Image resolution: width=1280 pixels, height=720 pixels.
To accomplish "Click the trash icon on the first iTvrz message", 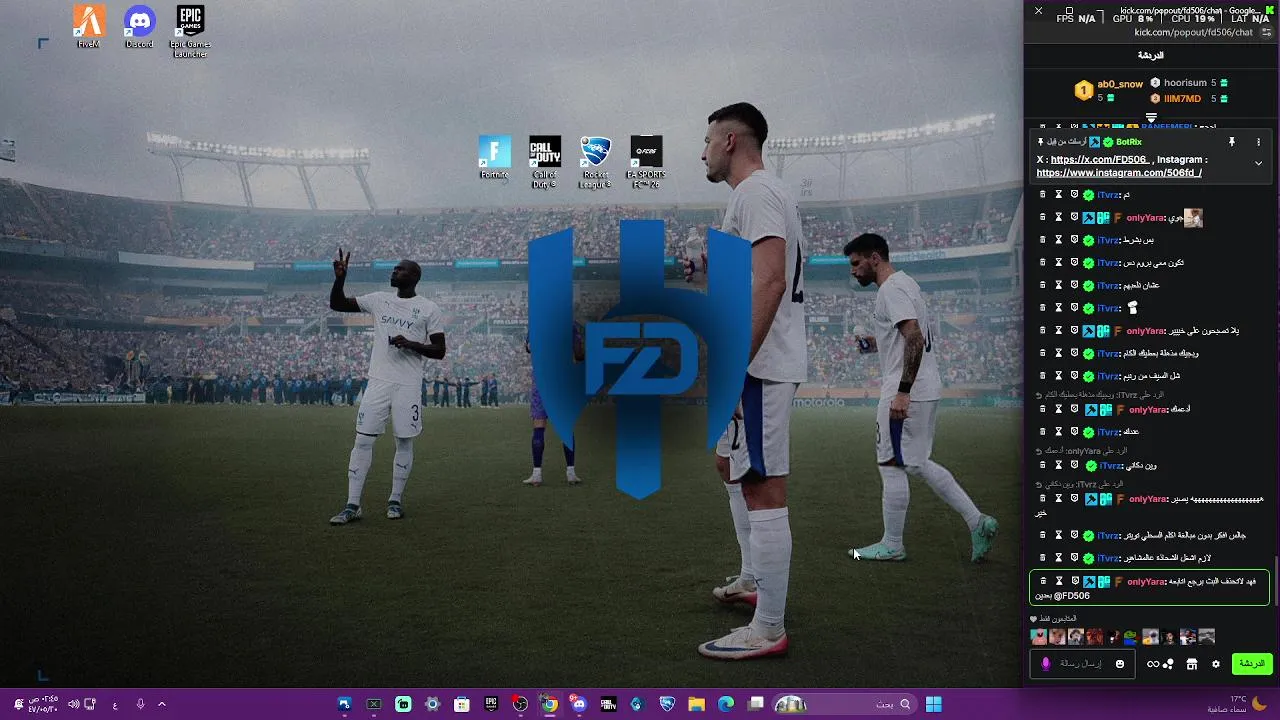I will point(1043,195).
